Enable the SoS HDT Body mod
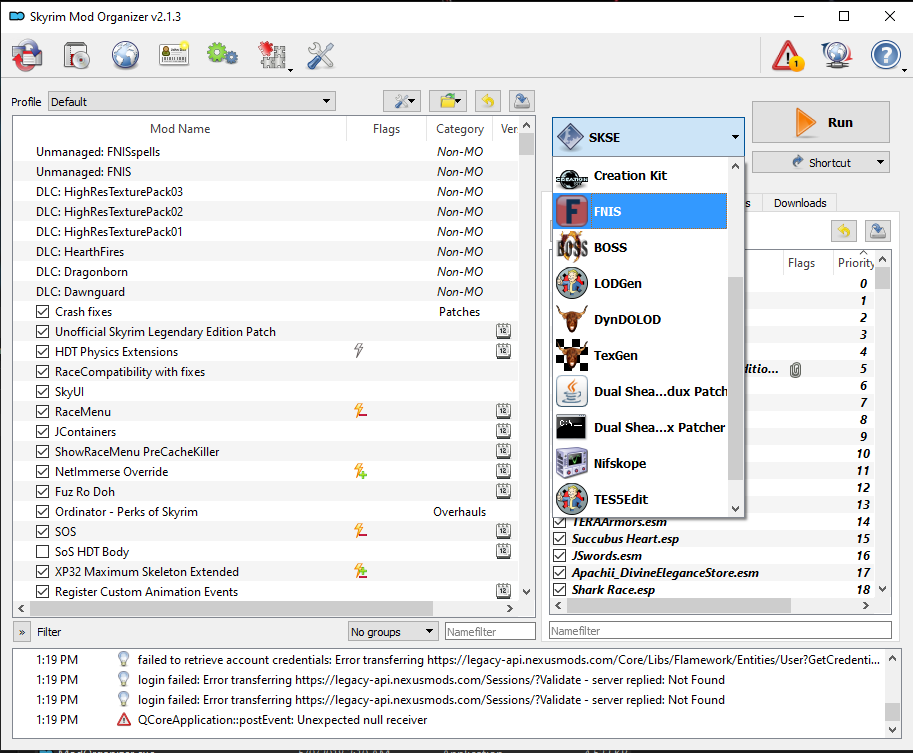 [x=43, y=552]
